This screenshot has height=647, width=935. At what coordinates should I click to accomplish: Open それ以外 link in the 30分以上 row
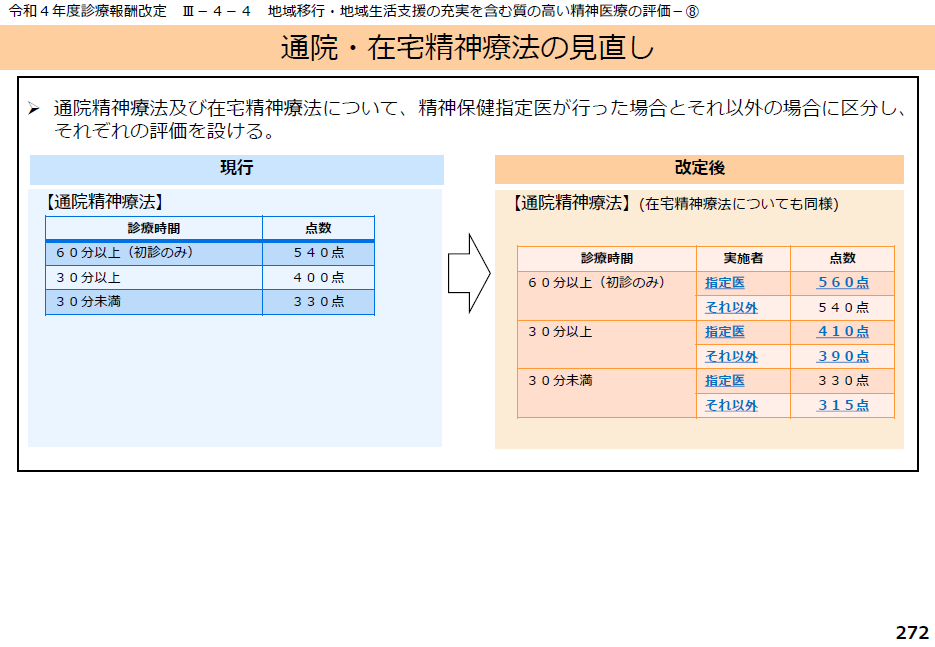coord(731,357)
